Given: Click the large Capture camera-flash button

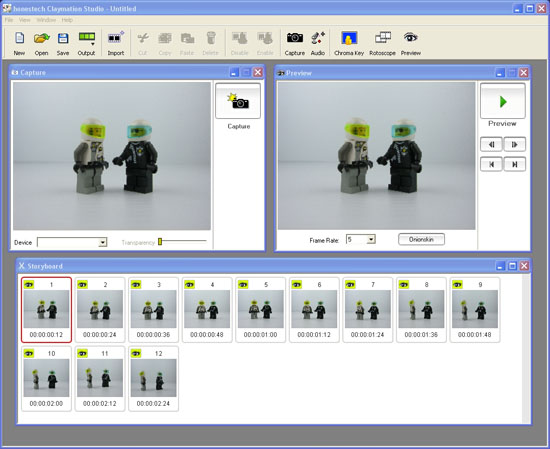Looking at the screenshot, I should pyautogui.click(x=238, y=101).
